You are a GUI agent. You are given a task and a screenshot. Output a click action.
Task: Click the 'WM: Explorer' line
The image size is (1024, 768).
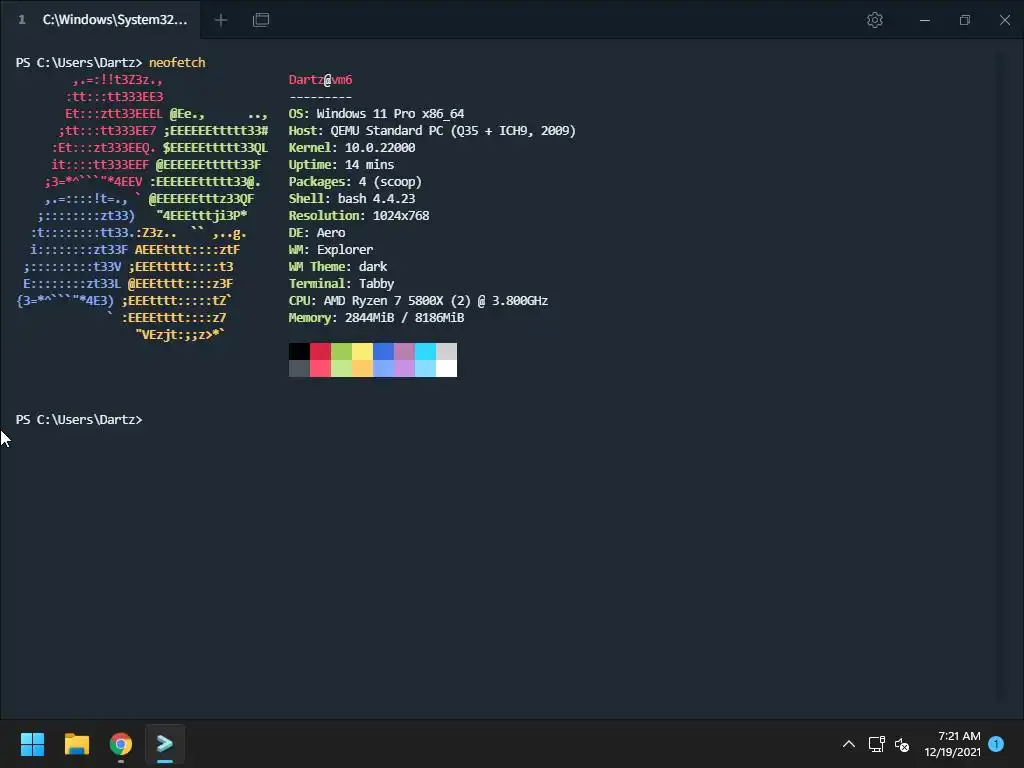coord(331,249)
